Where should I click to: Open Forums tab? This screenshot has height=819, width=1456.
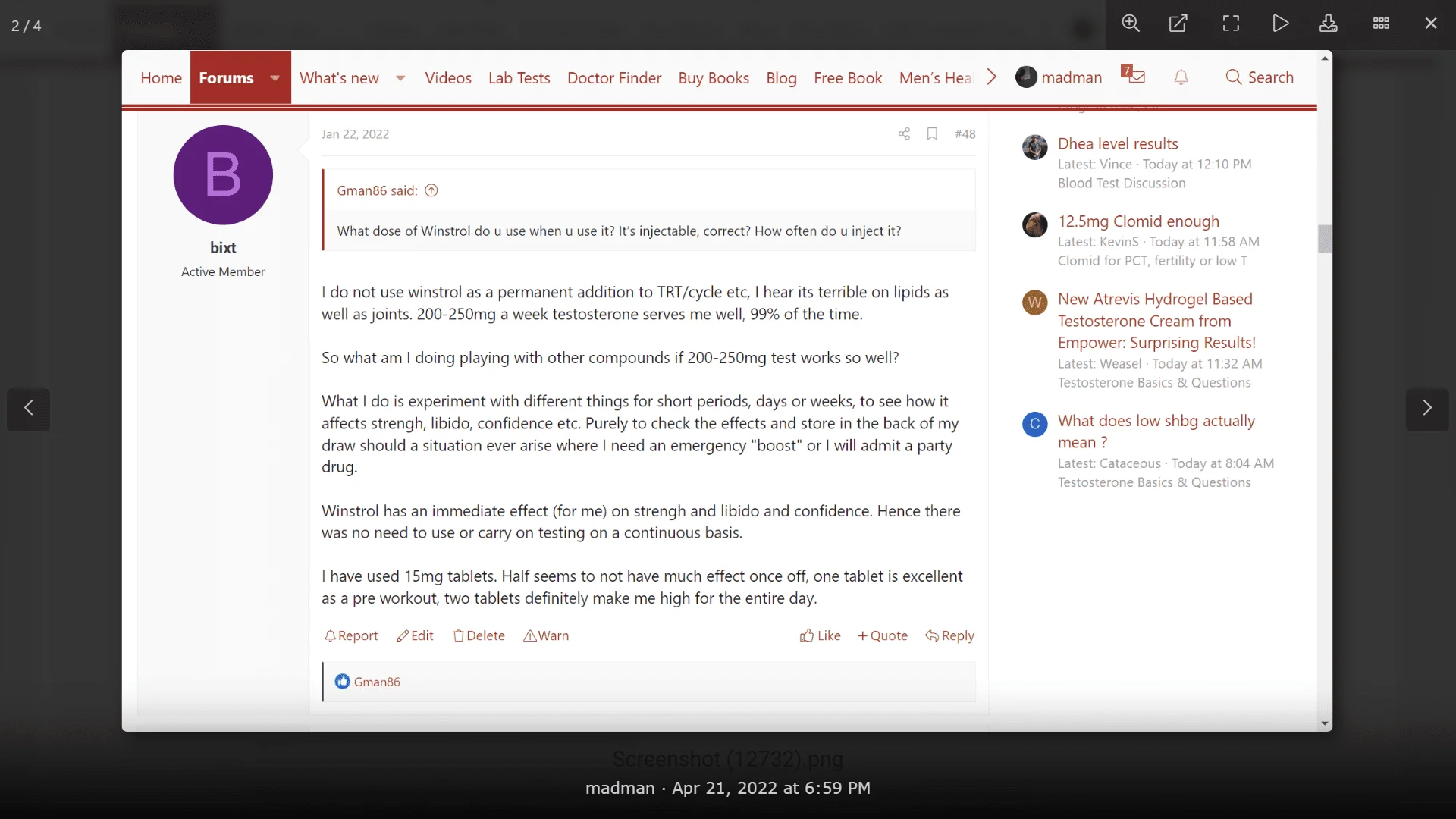pos(226,77)
